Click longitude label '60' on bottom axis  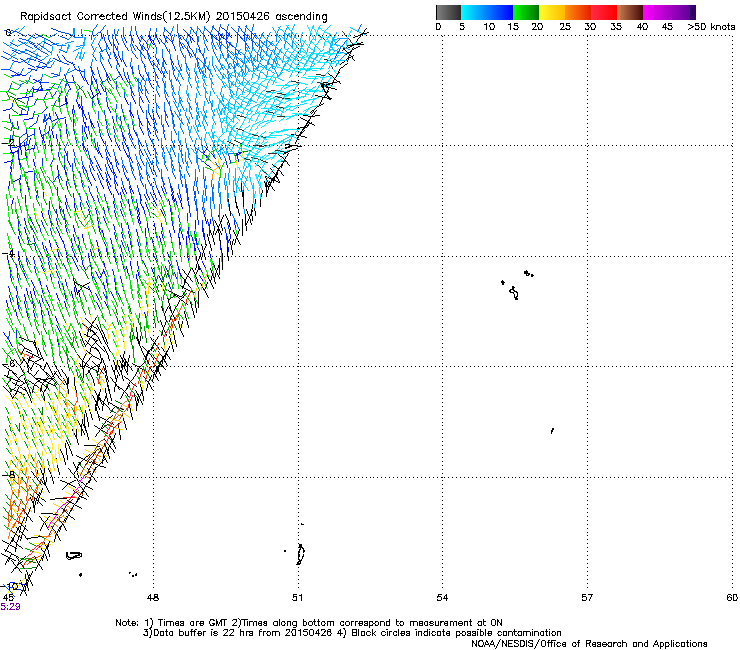732,598
